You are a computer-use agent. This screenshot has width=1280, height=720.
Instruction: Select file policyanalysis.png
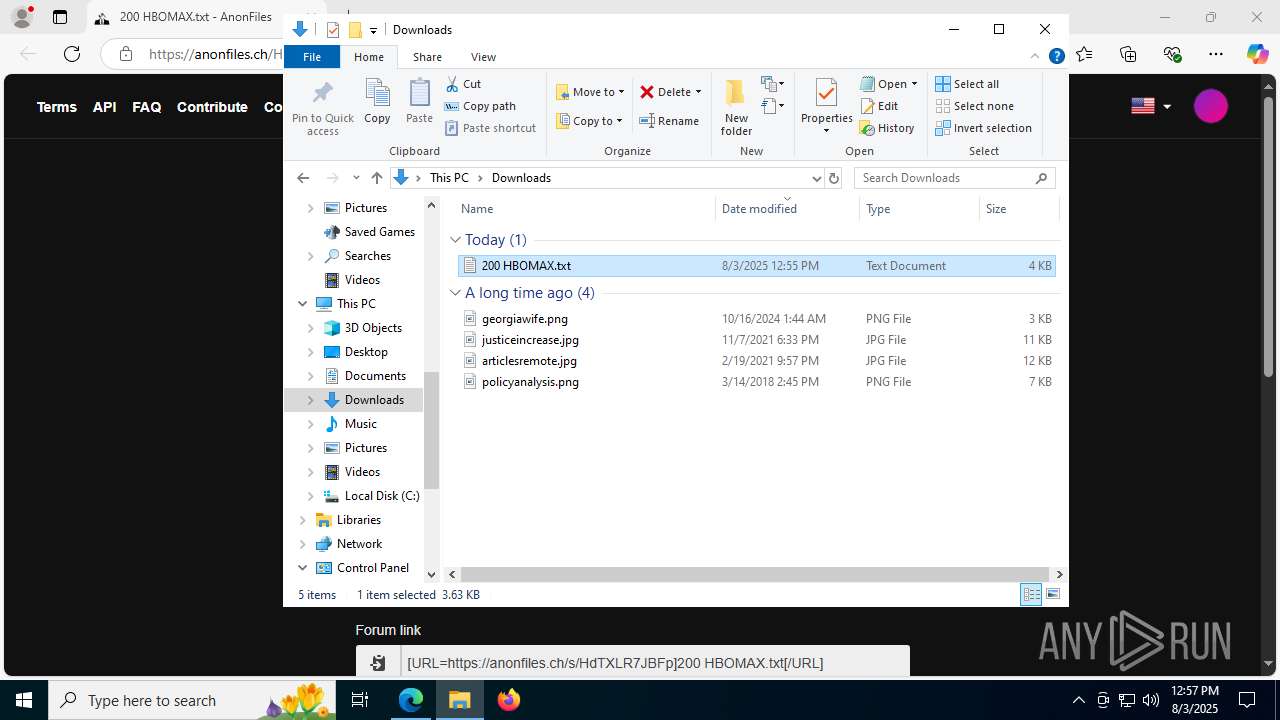pos(757,382)
